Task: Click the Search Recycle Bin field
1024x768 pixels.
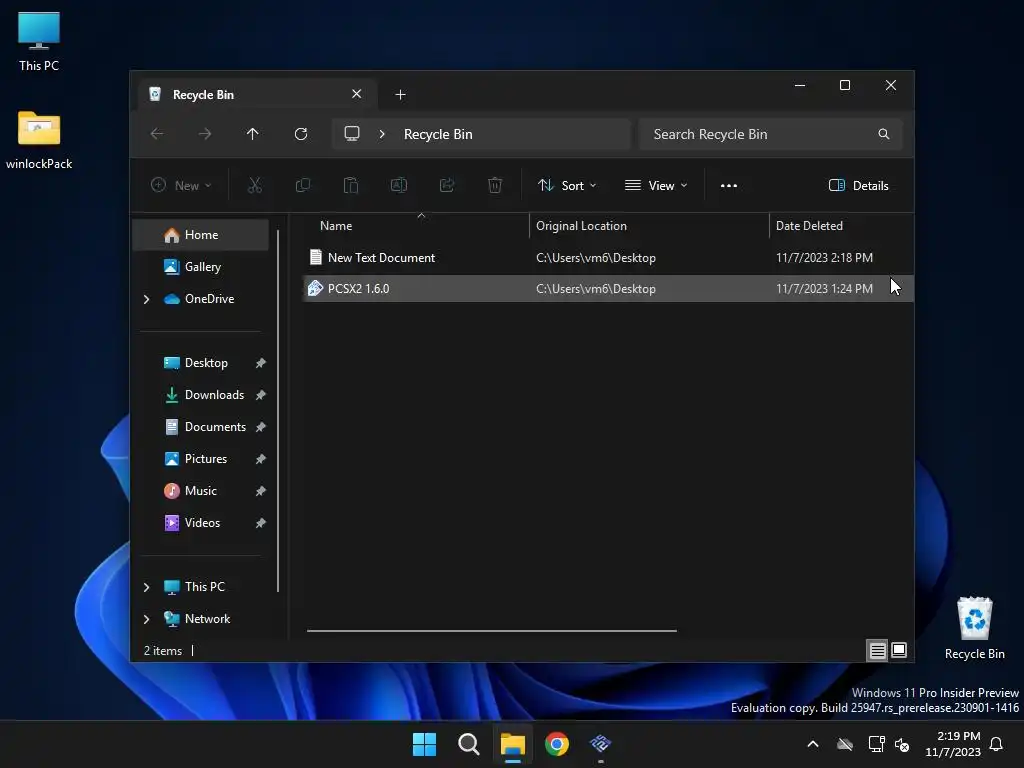Action: pos(771,134)
